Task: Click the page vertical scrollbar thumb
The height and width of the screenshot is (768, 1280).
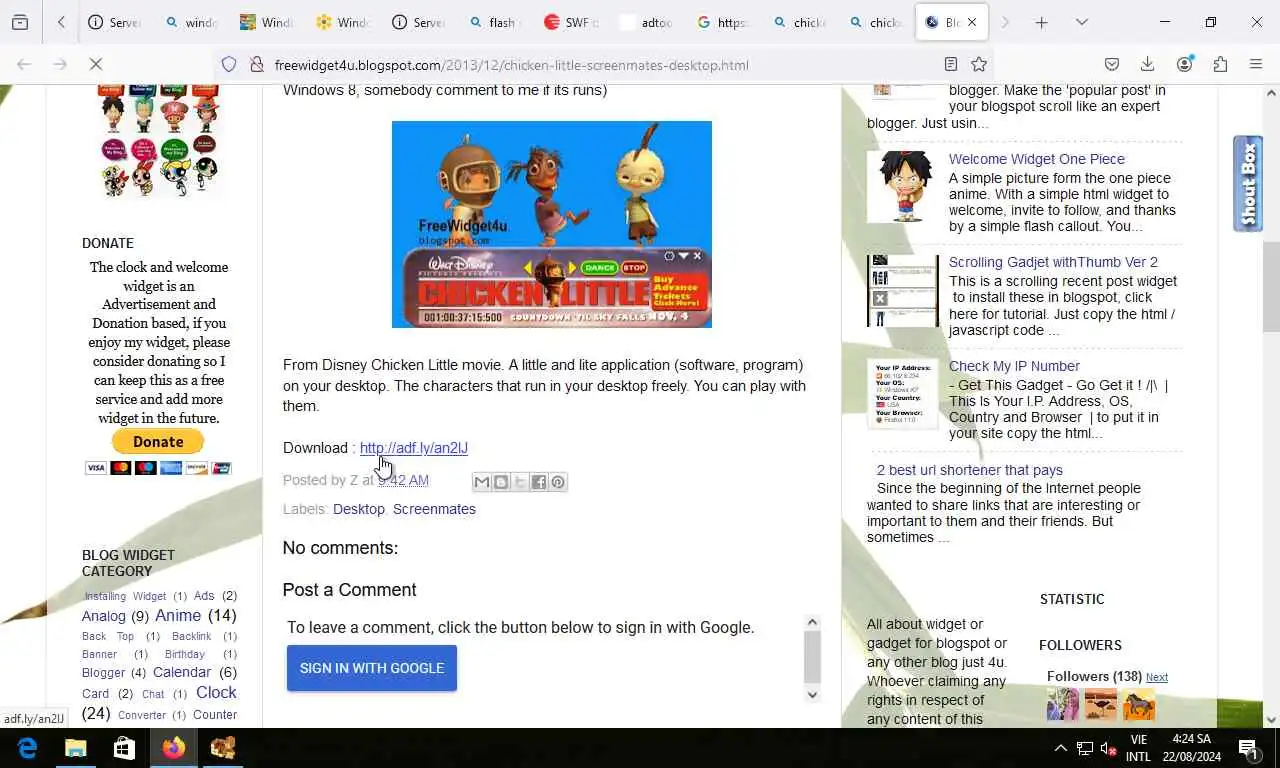Action: tap(1271, 286)
